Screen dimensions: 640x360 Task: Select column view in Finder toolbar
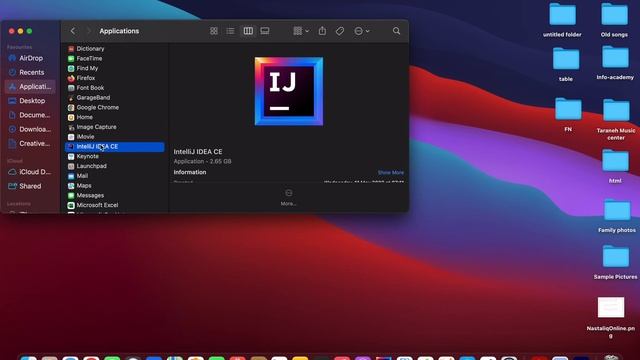[248, 31]
